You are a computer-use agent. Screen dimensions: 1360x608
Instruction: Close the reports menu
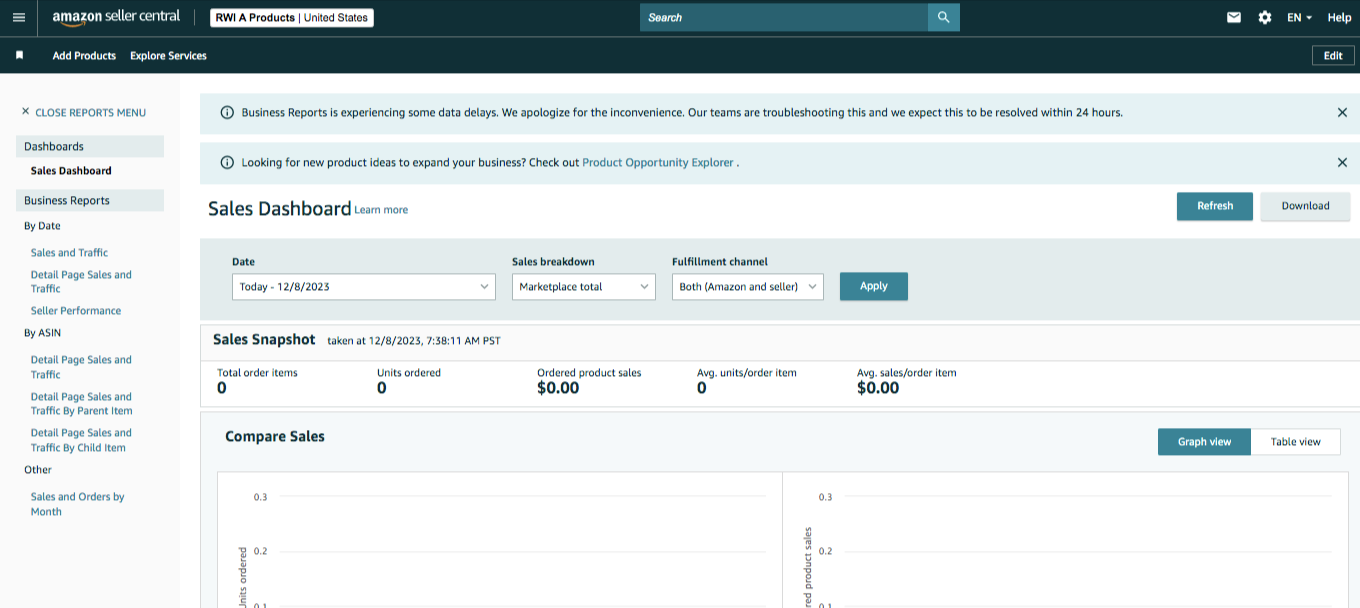(x=84, y=113)
